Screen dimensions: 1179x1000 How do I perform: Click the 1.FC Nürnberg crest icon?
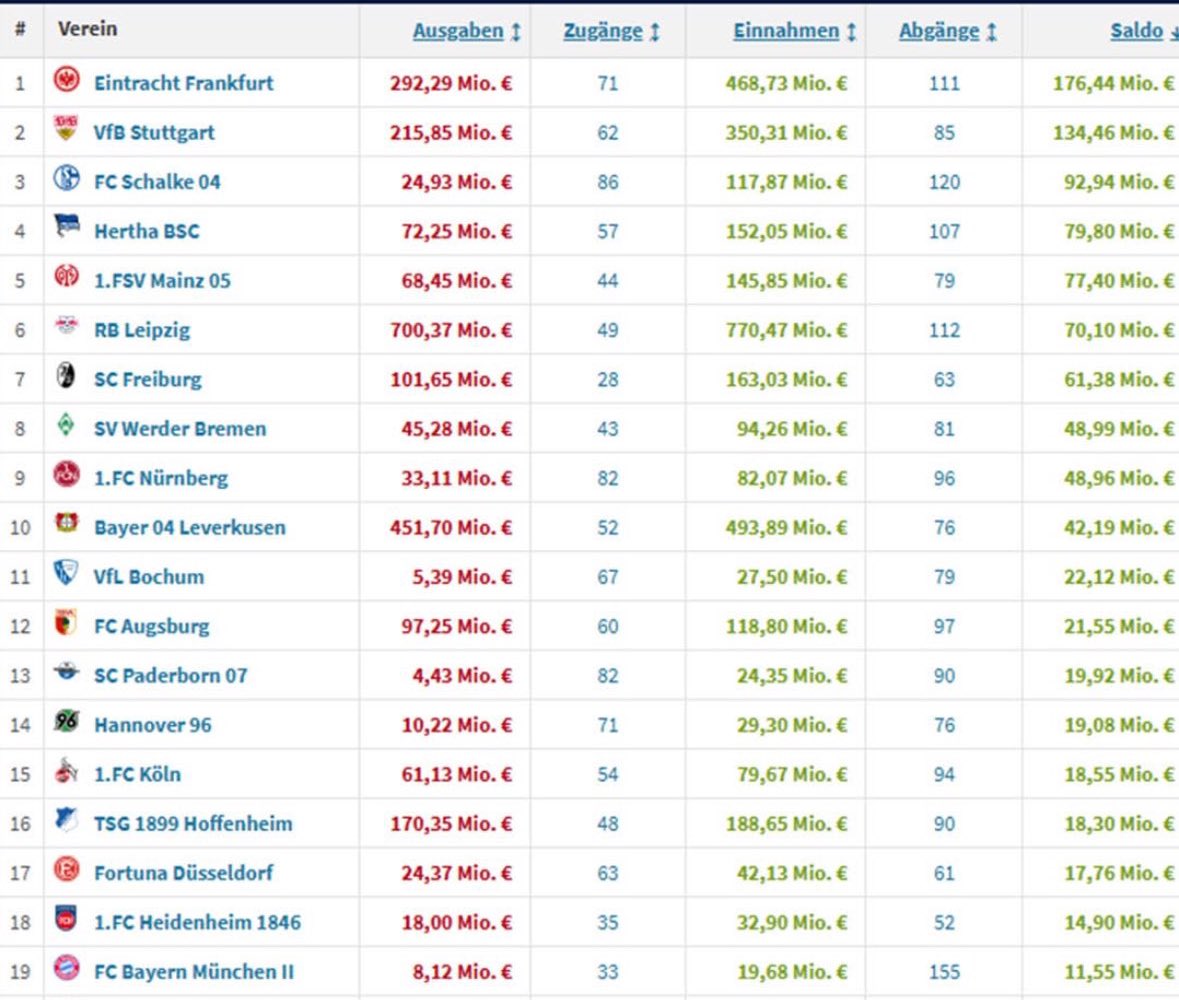point(66,474)
